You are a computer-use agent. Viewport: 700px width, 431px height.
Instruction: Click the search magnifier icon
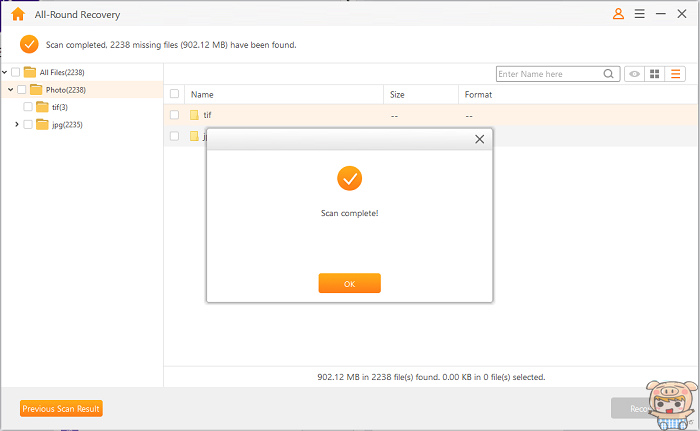tap(609, 74)
